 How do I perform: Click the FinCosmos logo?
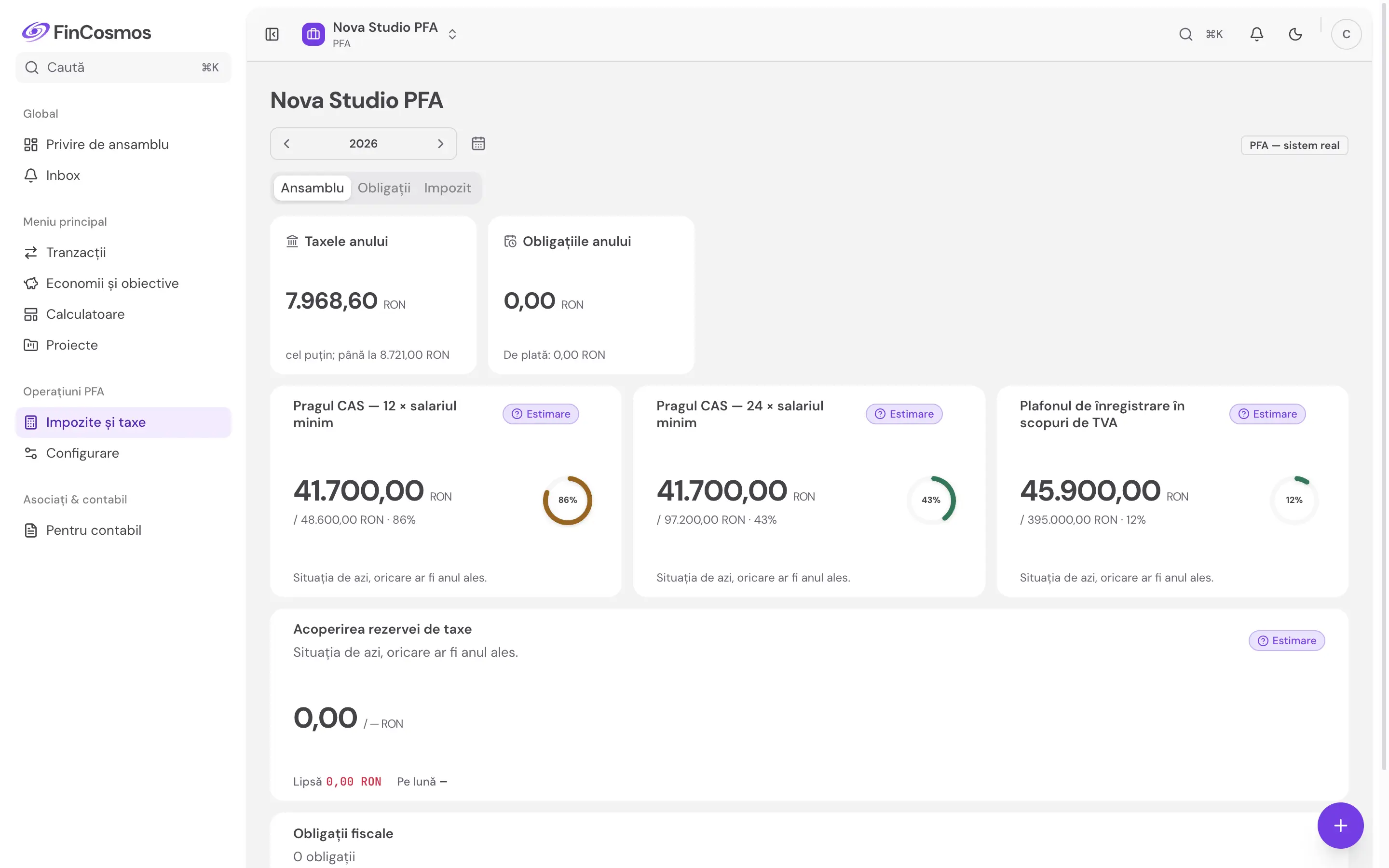tap(87, 32)
